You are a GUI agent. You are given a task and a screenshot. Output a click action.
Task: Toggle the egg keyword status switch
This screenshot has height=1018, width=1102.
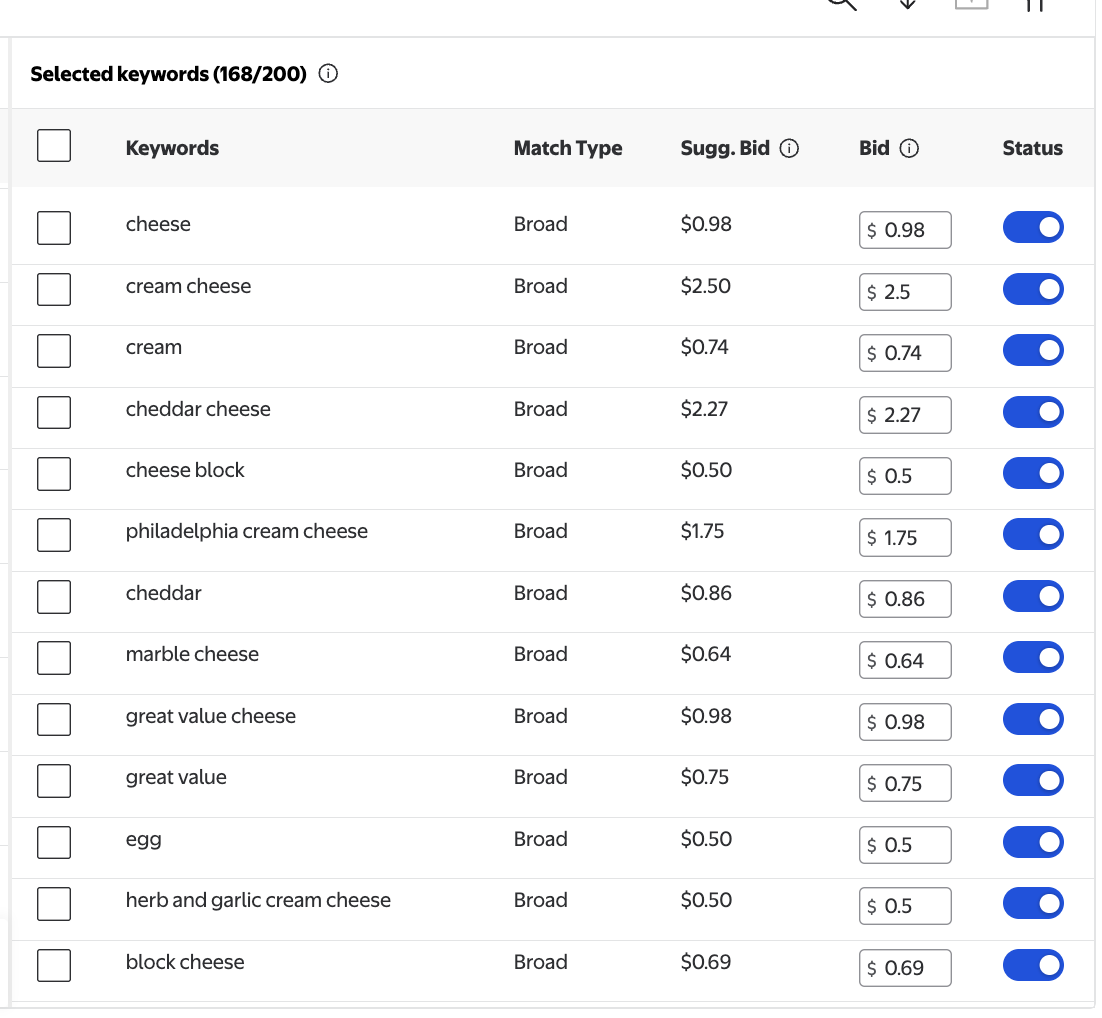click(x=1033, y=842)
